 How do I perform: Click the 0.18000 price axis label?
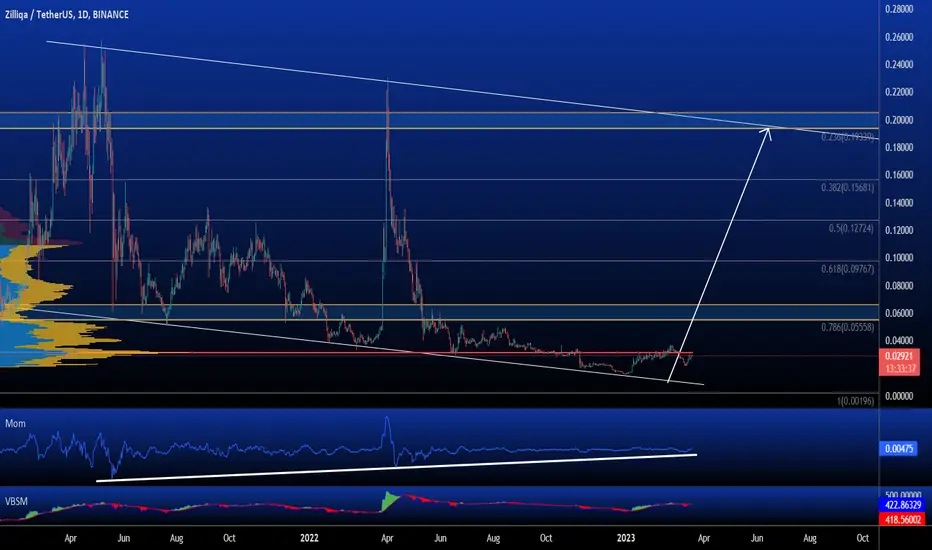point(899,147)
